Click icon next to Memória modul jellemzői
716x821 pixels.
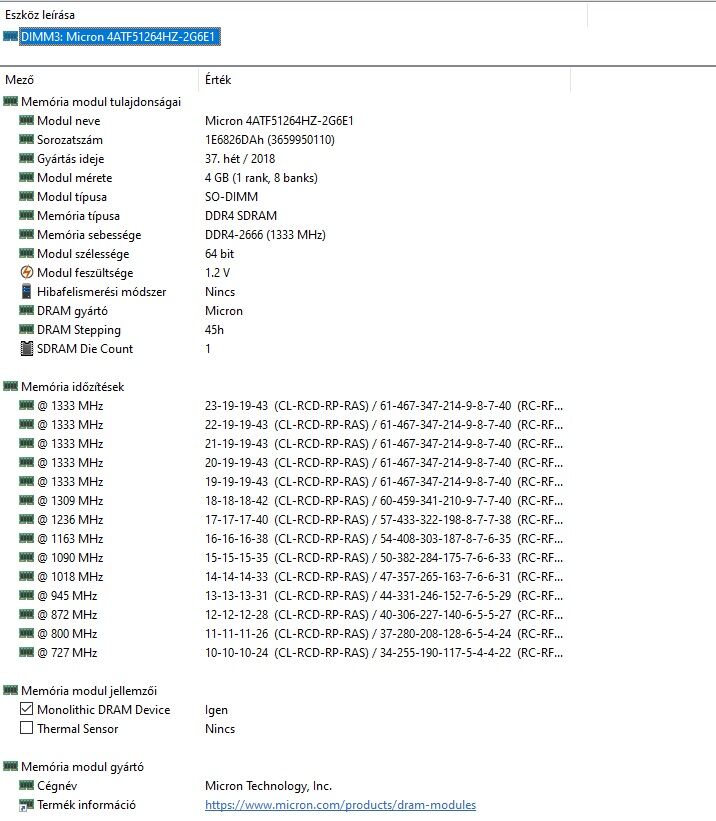click(x=10, y=691)
